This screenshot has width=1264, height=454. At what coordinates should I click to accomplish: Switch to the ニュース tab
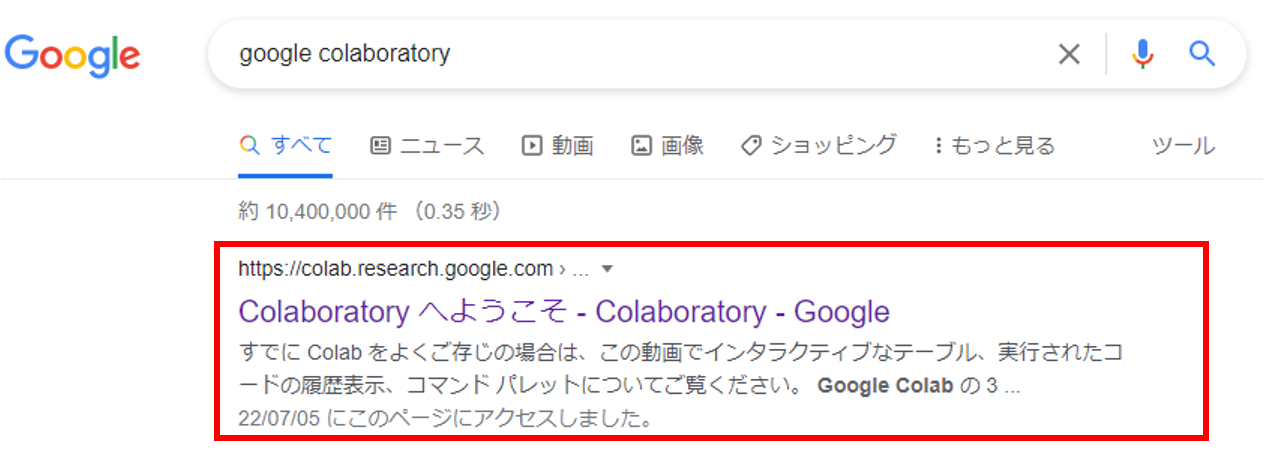(427, 146)
